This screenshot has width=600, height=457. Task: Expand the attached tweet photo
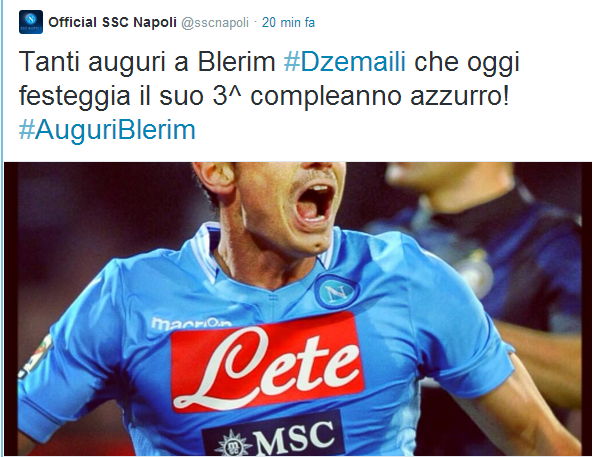298,309
